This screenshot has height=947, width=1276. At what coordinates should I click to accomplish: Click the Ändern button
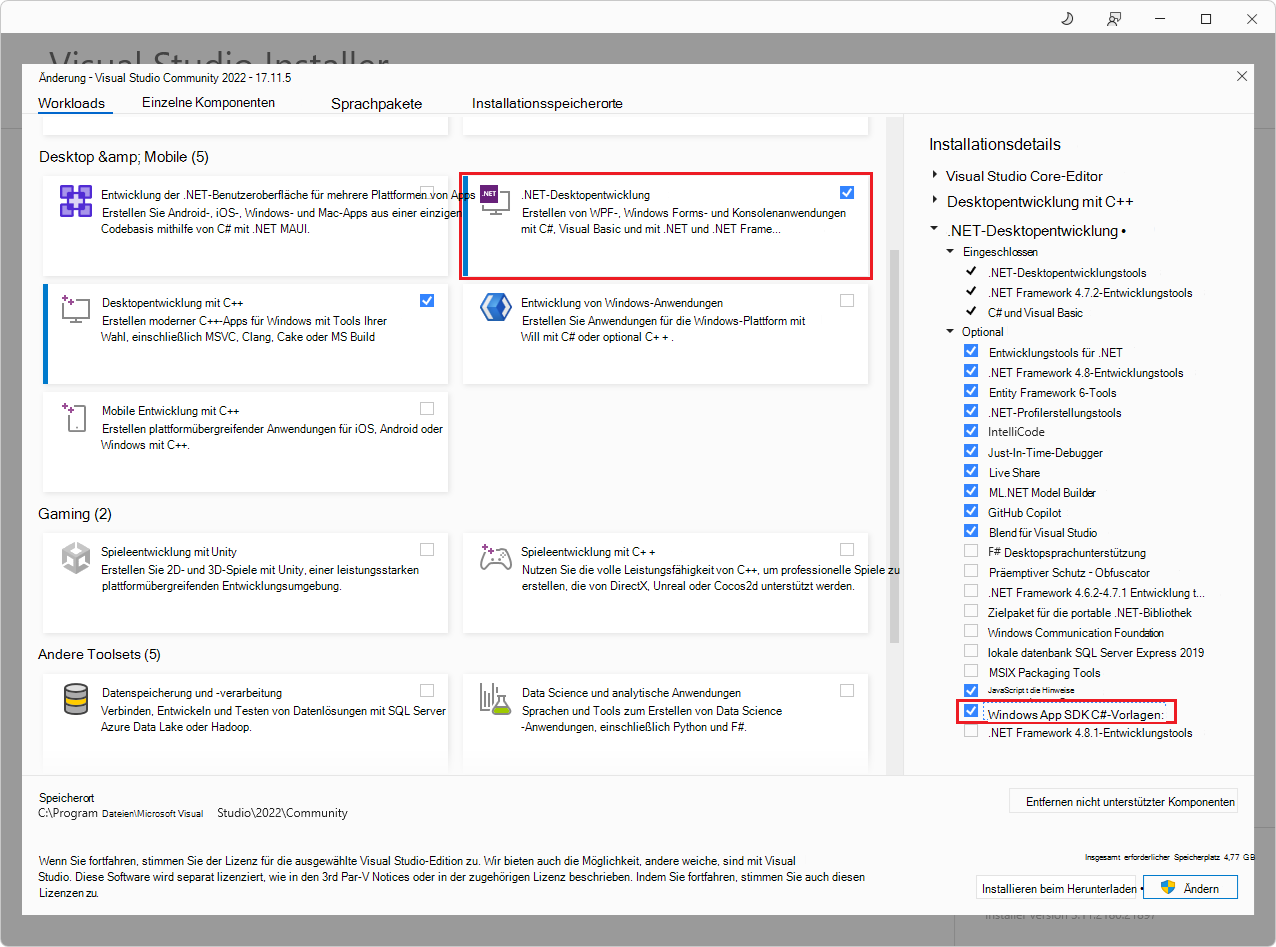click(1191, 887)
